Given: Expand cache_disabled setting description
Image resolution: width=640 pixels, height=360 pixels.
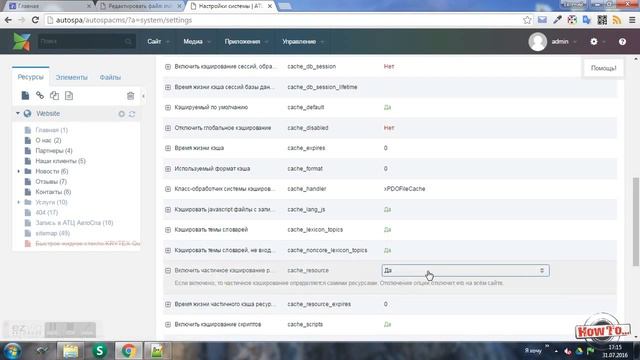Looking at the screenshot, I should [x=168, y=128].
